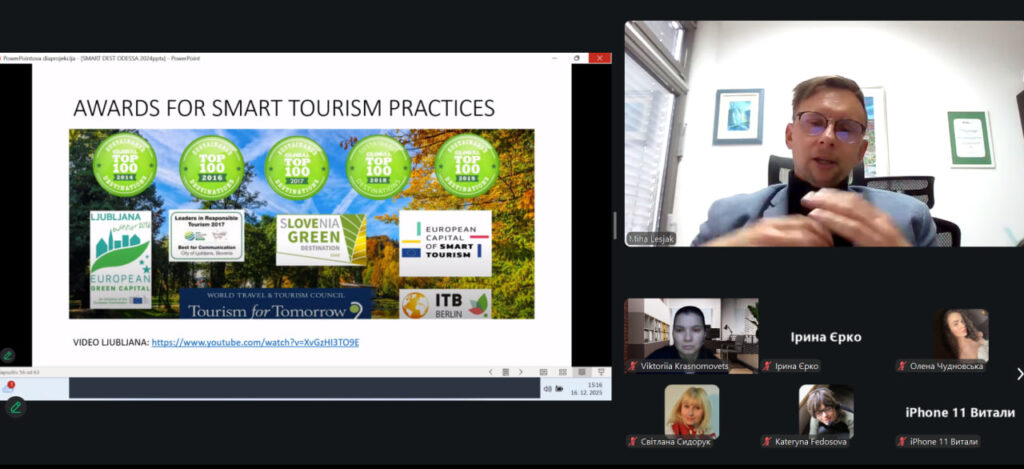The width and height of the screenshot is (1024, 469).
Task: Start Slide Show view icon
Action: tap(600, 372)
